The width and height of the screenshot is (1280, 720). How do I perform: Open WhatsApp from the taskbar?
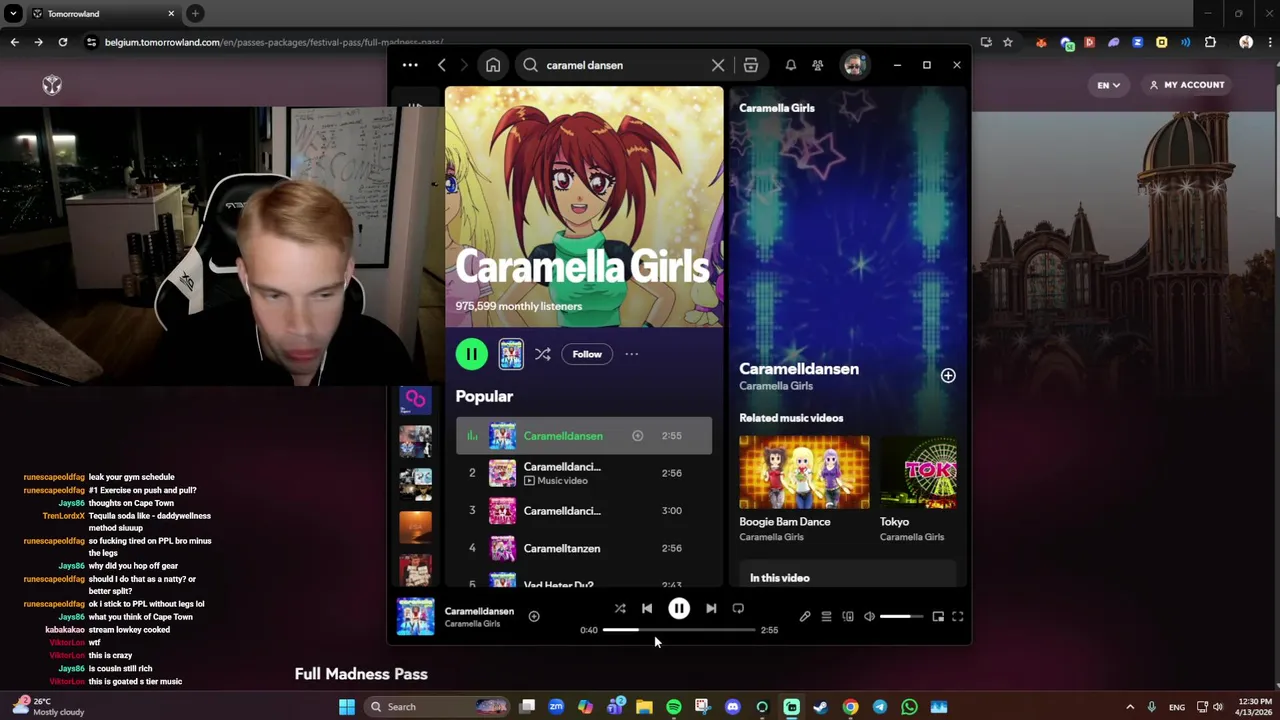point(909,707)
